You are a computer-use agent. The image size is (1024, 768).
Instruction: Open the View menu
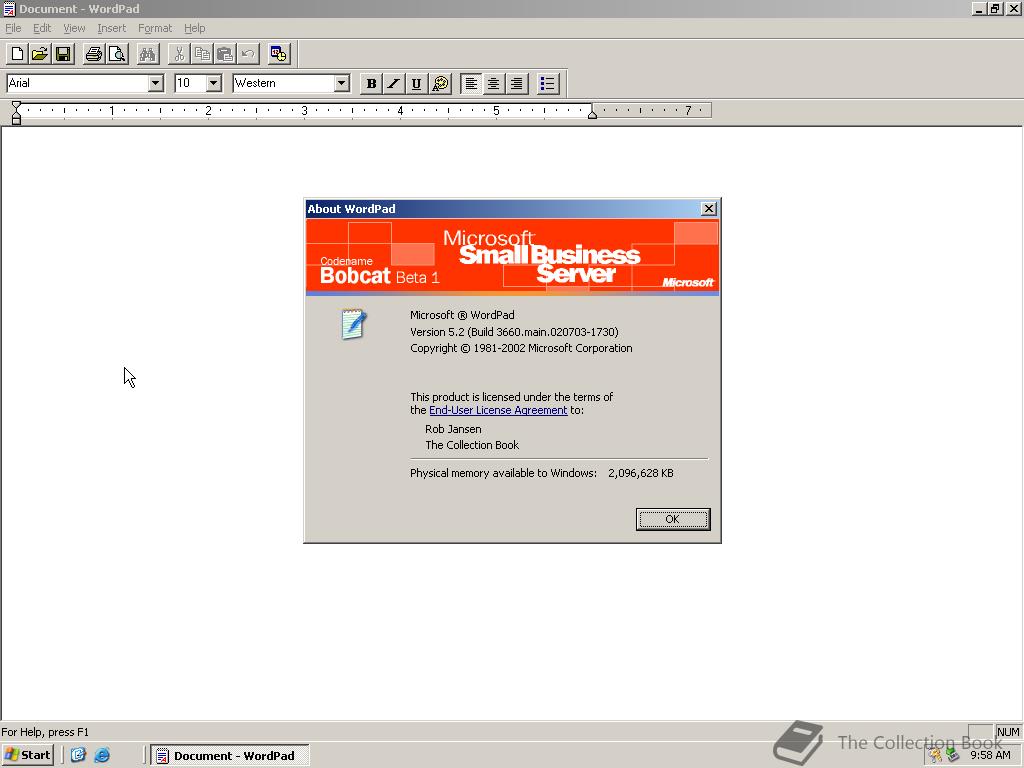[x=74, y=28]
